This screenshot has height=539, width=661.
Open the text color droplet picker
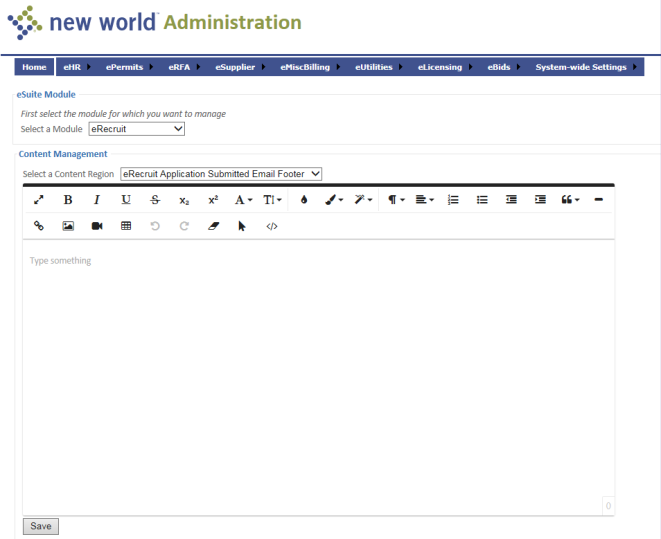304,200
